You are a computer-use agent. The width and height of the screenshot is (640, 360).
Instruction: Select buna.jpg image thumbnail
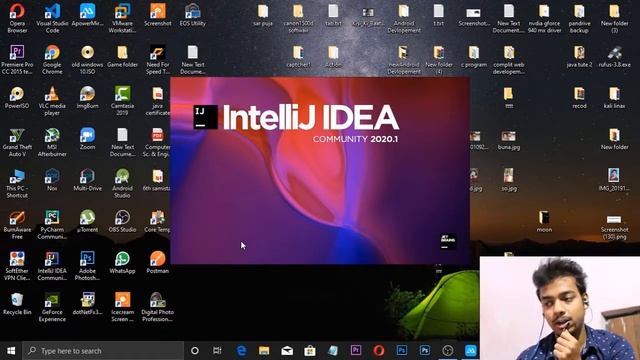[509, 140]
